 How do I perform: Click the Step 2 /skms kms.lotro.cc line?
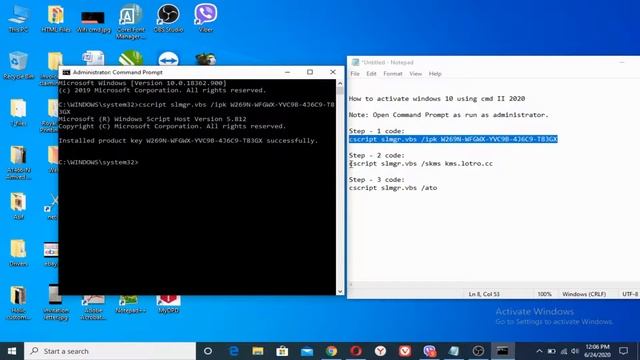coord(421,164)
